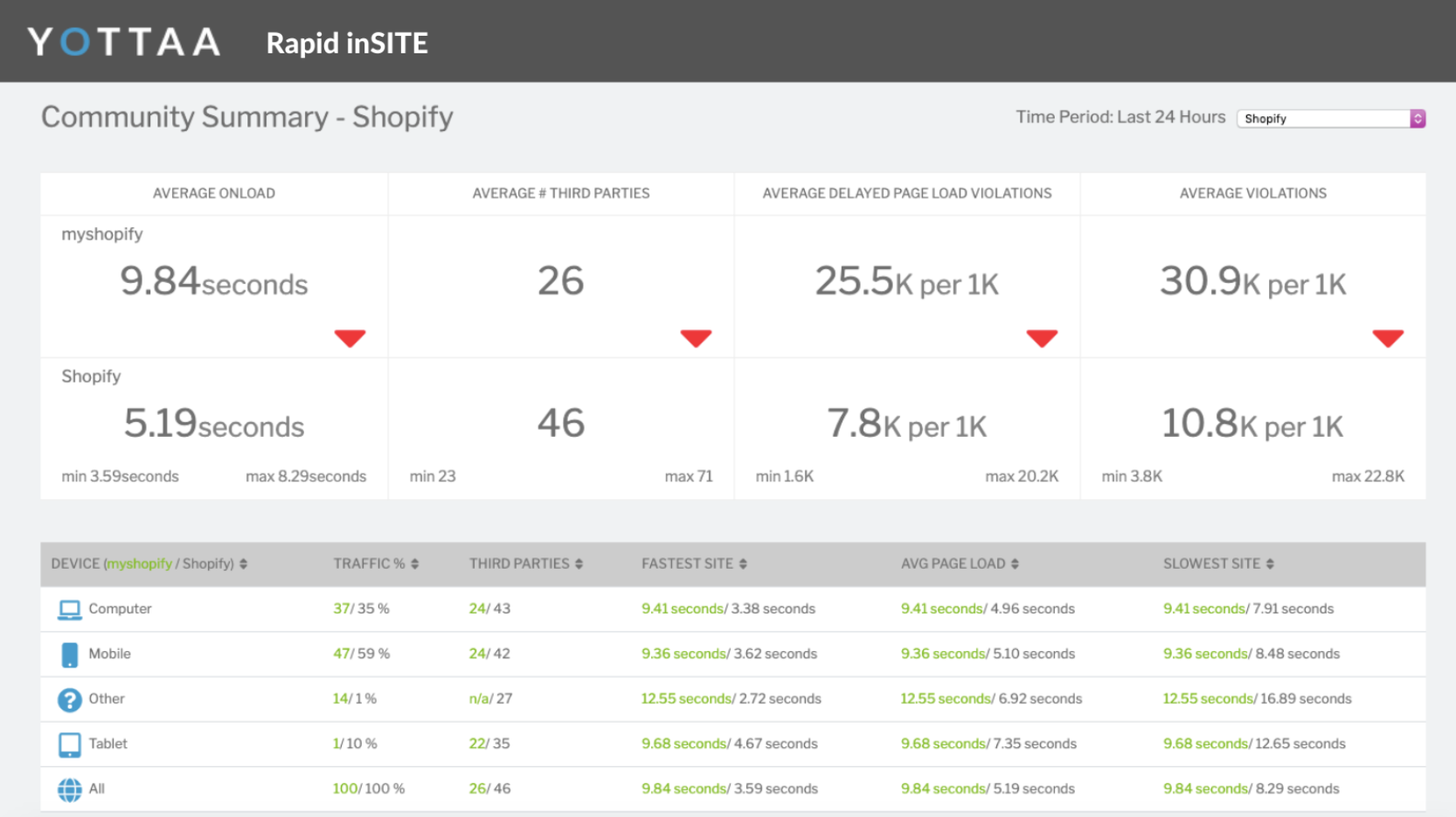The image size is (1456, 817).
Task: Click the max 8.29seconds label
Action: click(x=306, y=476)
